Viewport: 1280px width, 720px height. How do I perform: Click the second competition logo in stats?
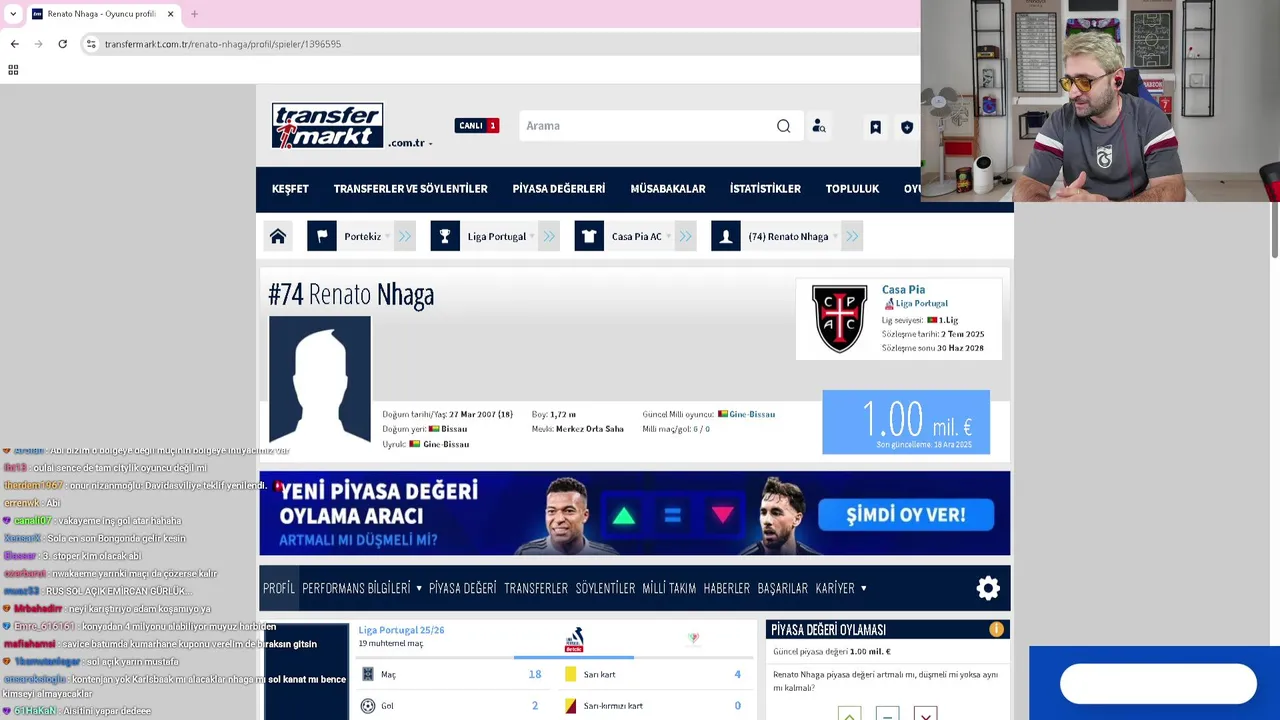tap(693, 638)
